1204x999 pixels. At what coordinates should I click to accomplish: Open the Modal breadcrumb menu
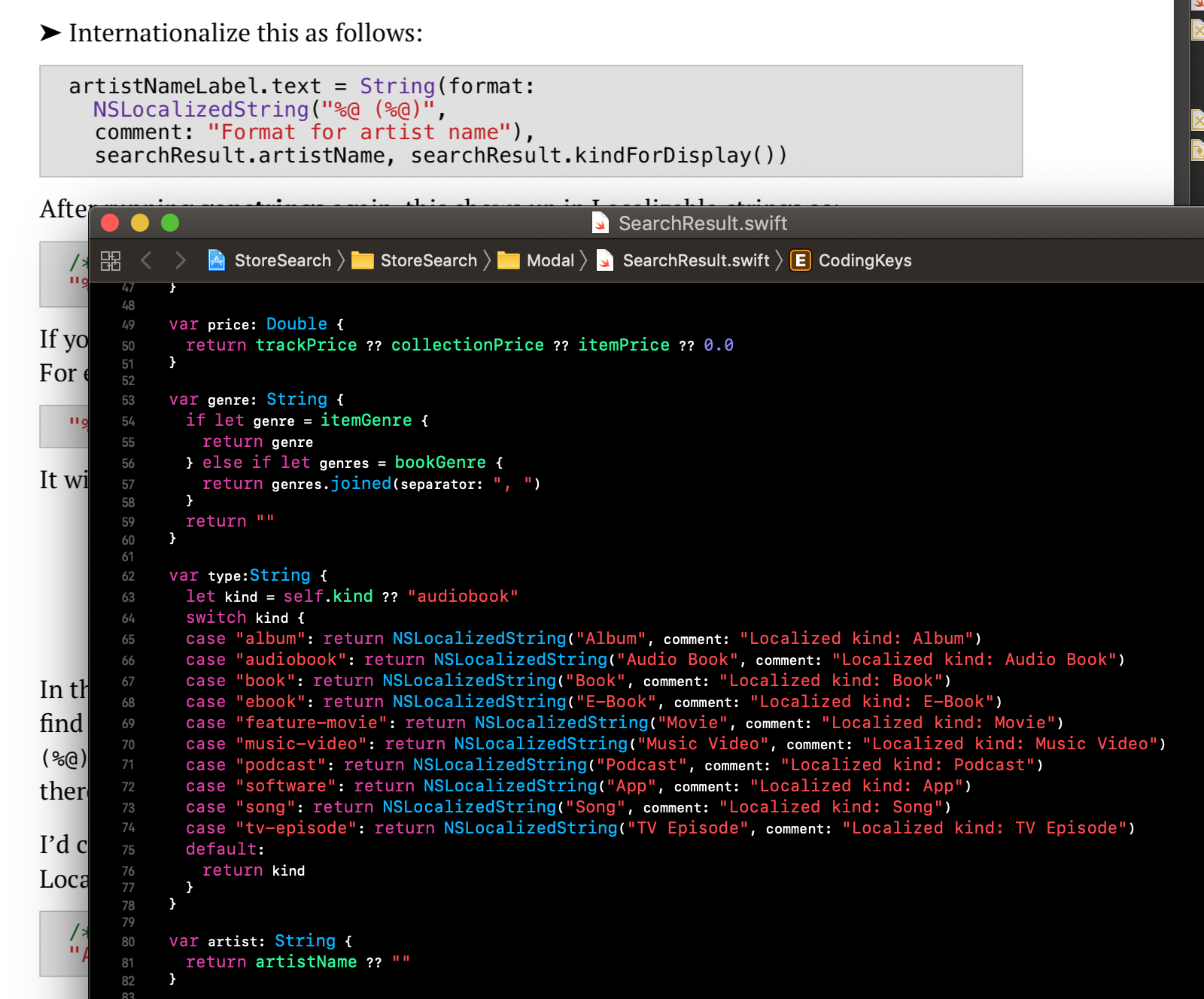549,261
